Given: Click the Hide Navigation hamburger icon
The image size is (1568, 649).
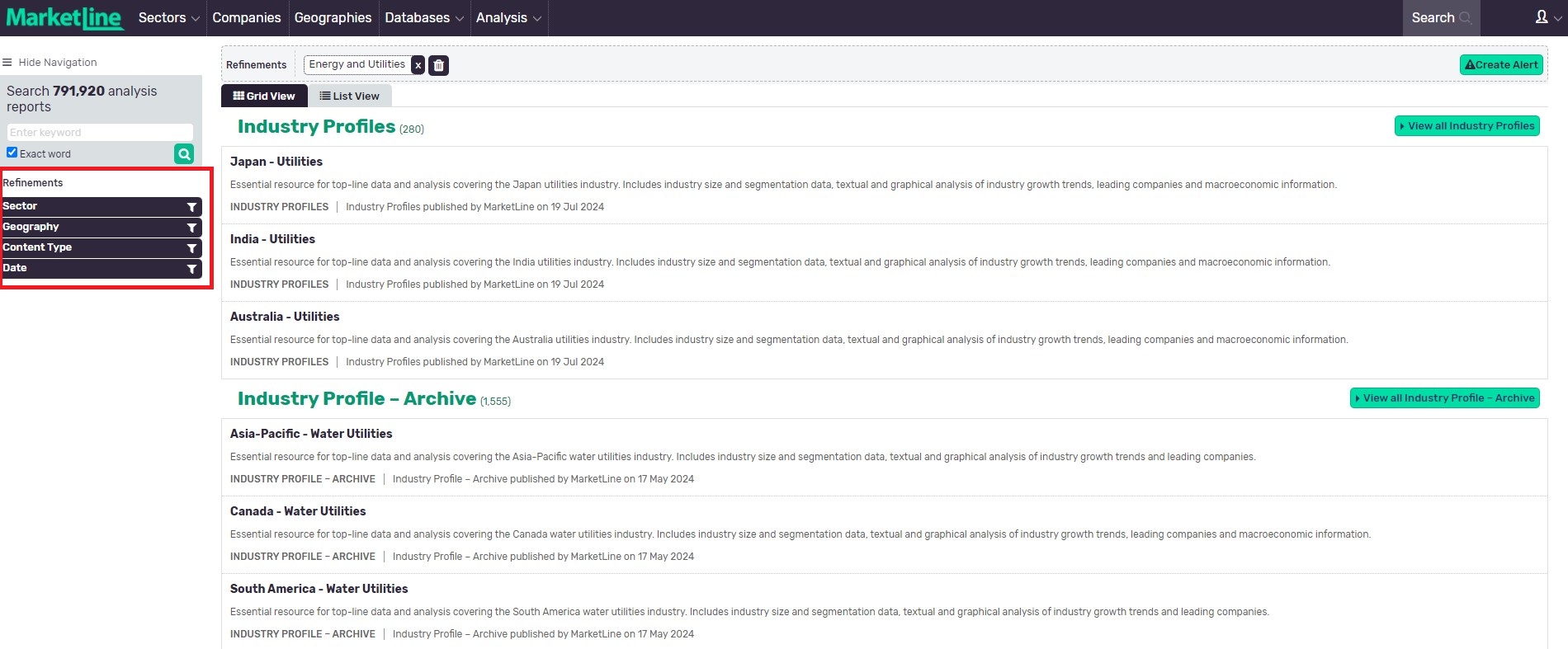Looking at the screenshot, I should pyautogui.click(x=7, y=63).
